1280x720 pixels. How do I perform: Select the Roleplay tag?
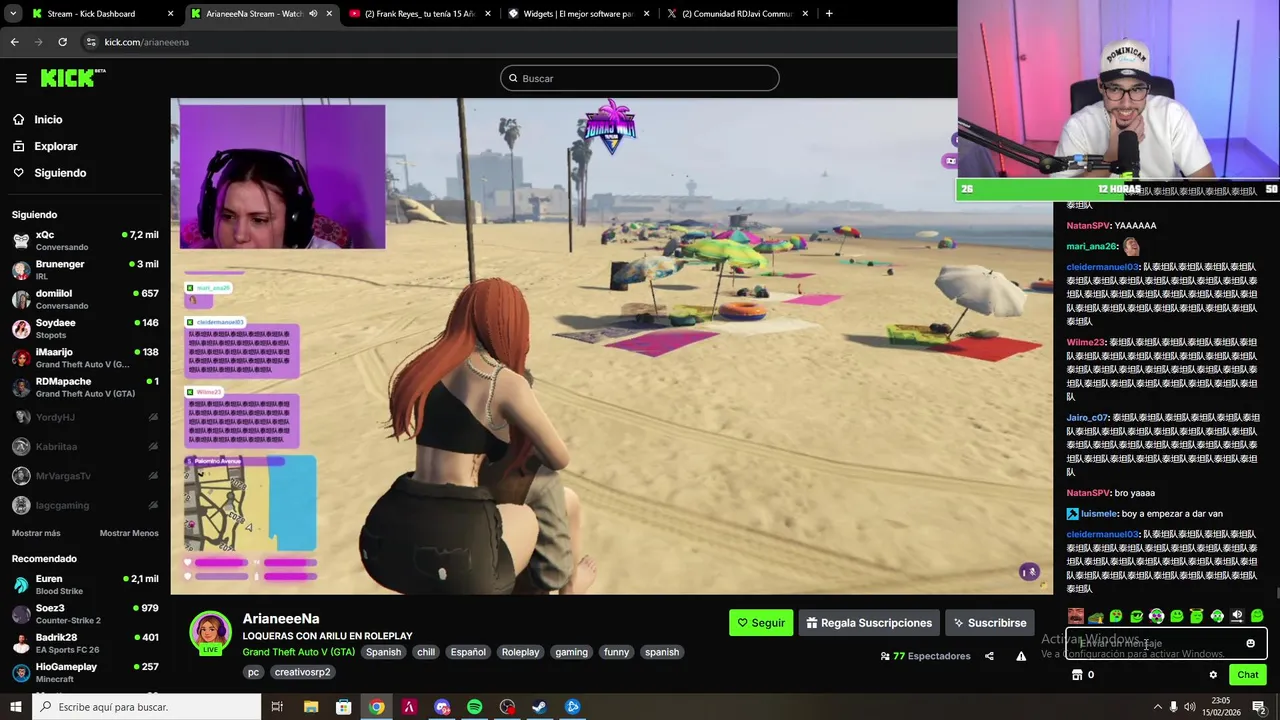(x=520, y=652)
